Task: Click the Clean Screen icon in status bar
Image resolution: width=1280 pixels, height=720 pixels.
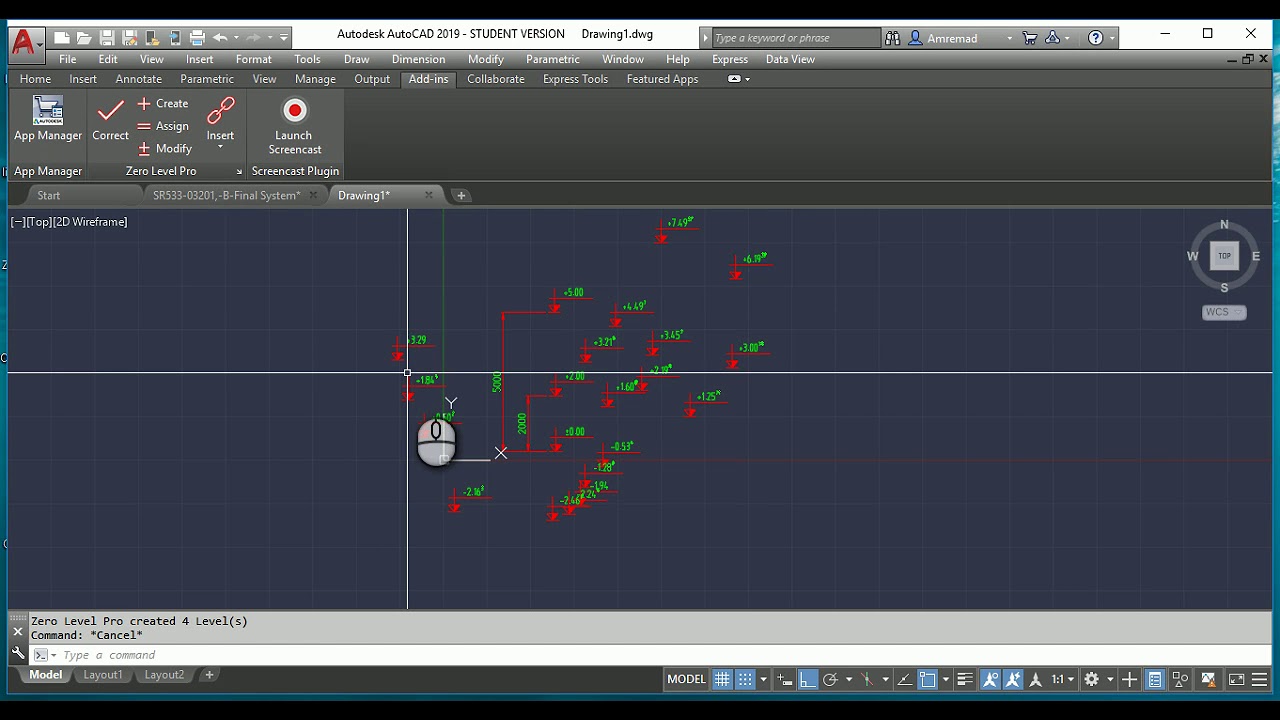Action: click(1236, 679)
